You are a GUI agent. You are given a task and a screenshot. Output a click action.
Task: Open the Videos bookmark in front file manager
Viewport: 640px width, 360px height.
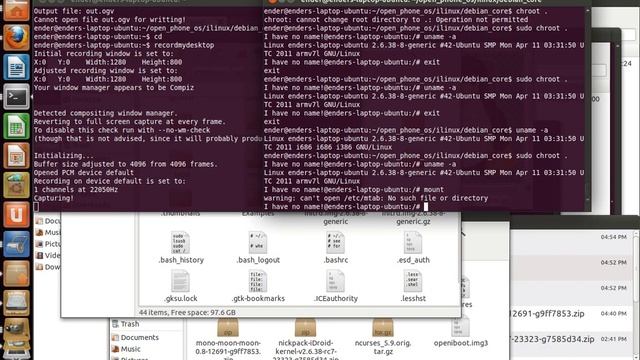[48, 256]
